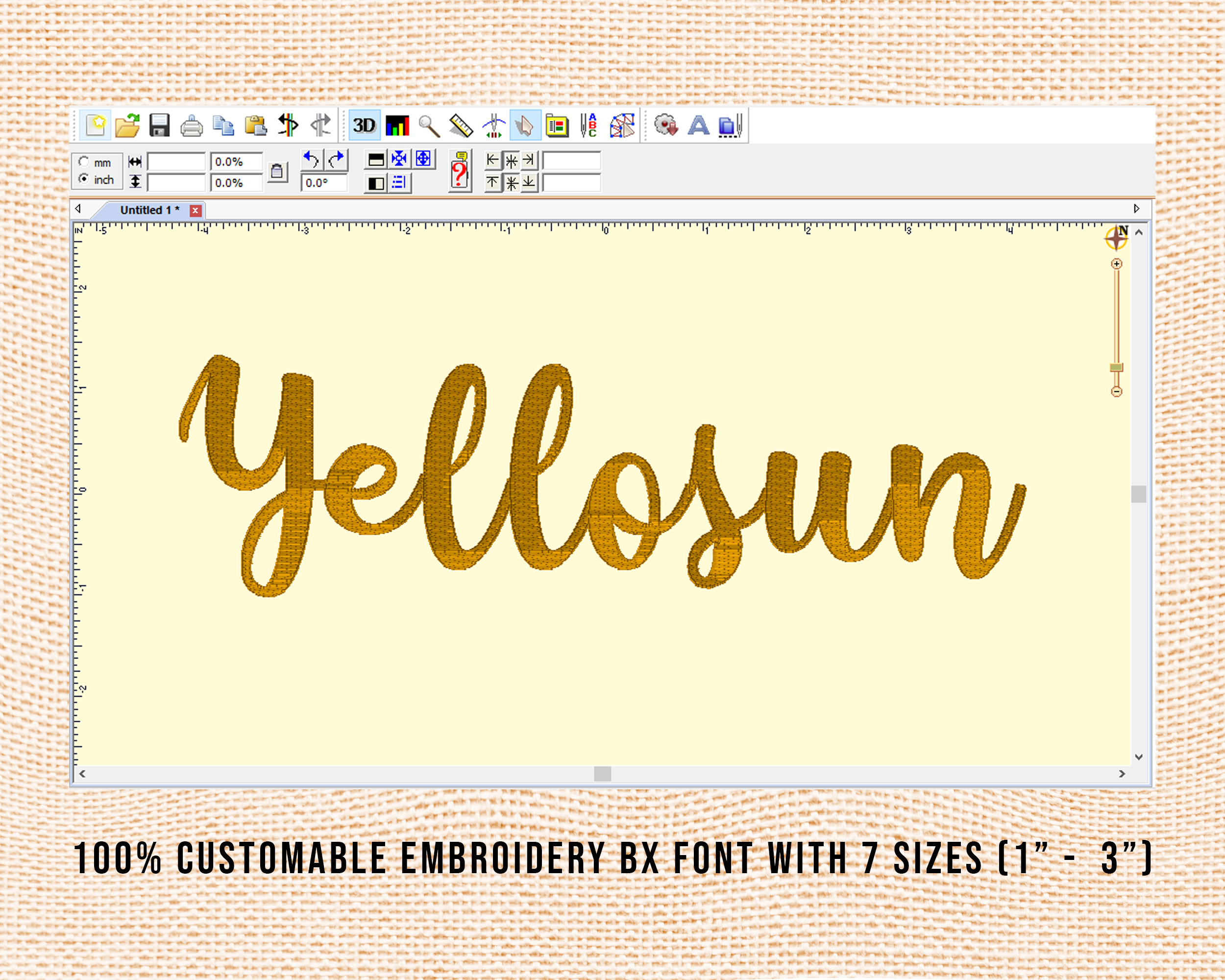Screen dimensions: 1225x980
Task: Open the color bar chart panel
Action: (x=398, y=126)
